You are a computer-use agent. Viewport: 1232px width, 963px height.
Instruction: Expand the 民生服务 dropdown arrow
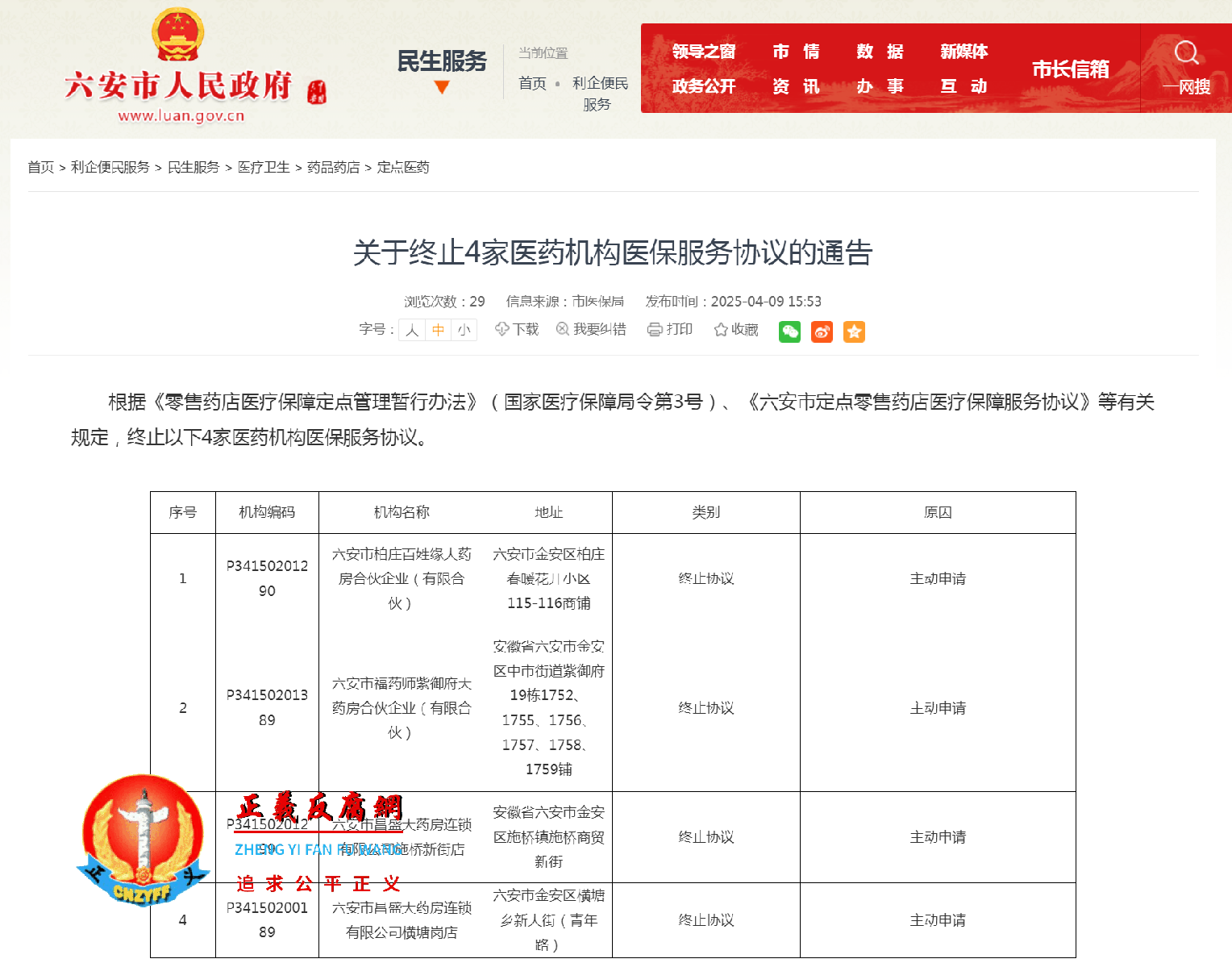pos(441,86)
